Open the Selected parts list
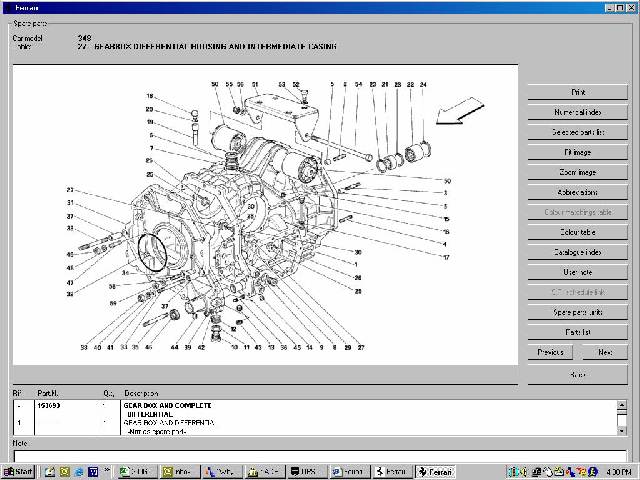This screenshot has height=480, width=640. [578, 132]
